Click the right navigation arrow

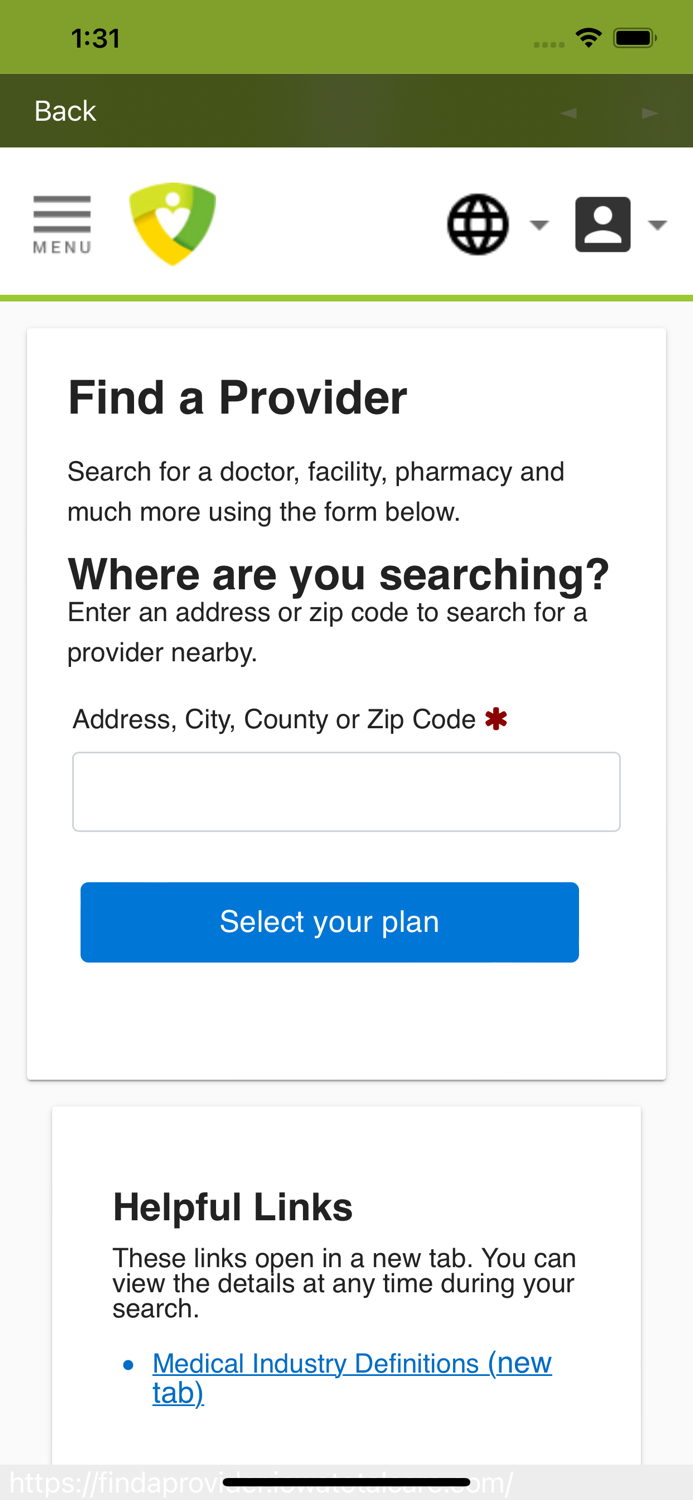(650, 111)
